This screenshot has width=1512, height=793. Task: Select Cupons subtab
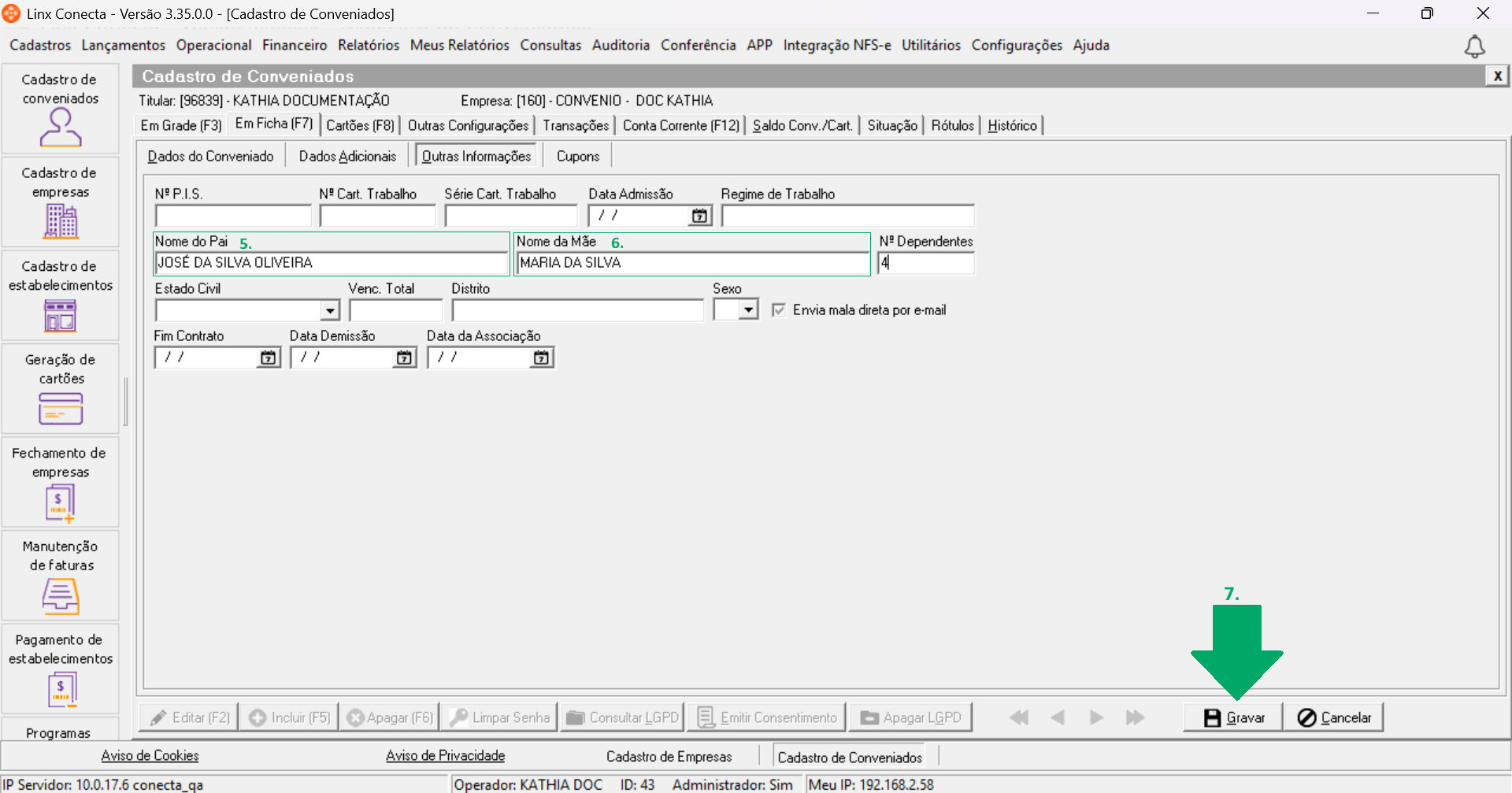[x=578, y=156]
